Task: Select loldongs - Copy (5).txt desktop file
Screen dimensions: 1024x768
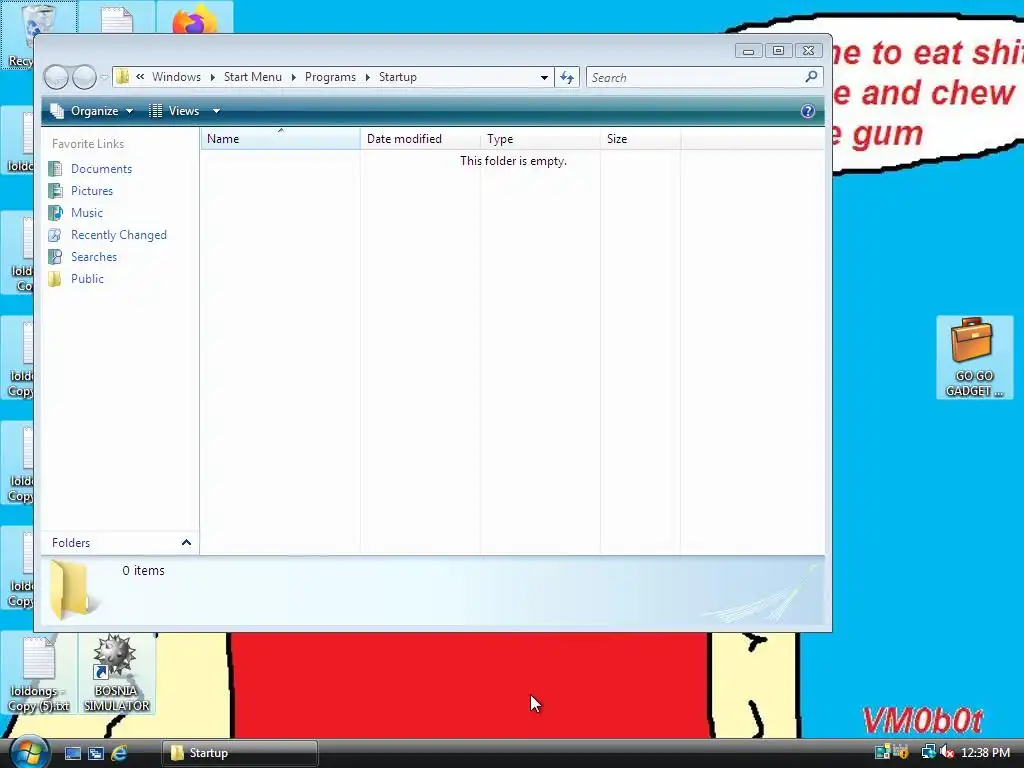Action: 39,673
